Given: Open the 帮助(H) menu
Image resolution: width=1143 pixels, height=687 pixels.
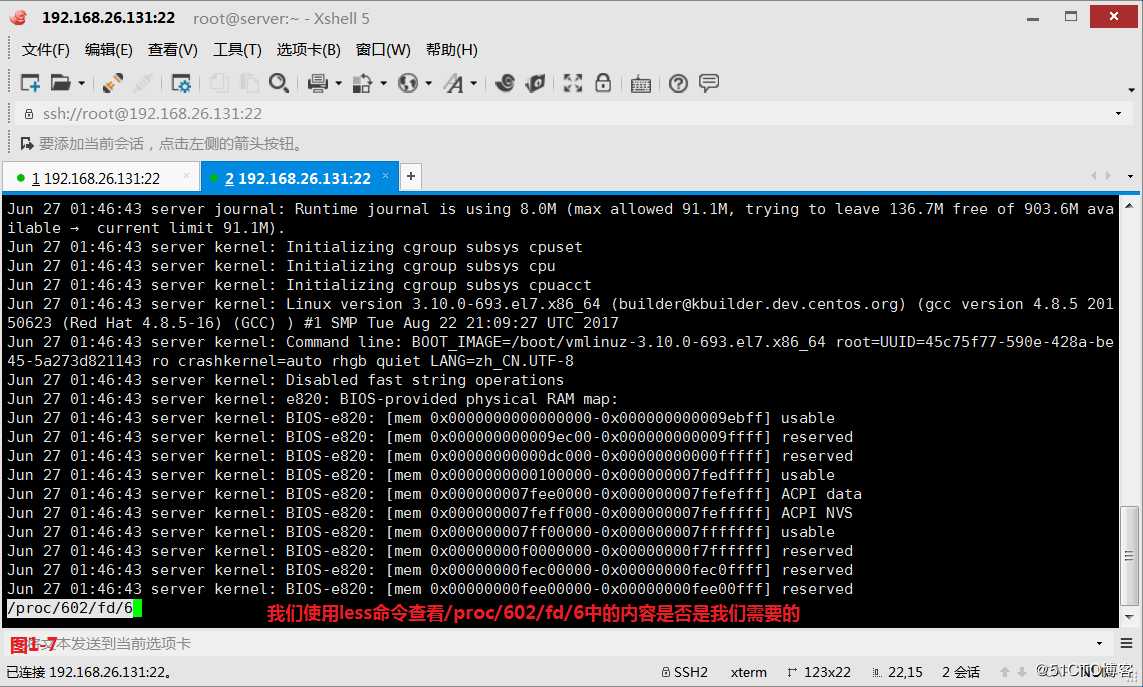Looking at the screenshot, I should [x=451, y=50].
